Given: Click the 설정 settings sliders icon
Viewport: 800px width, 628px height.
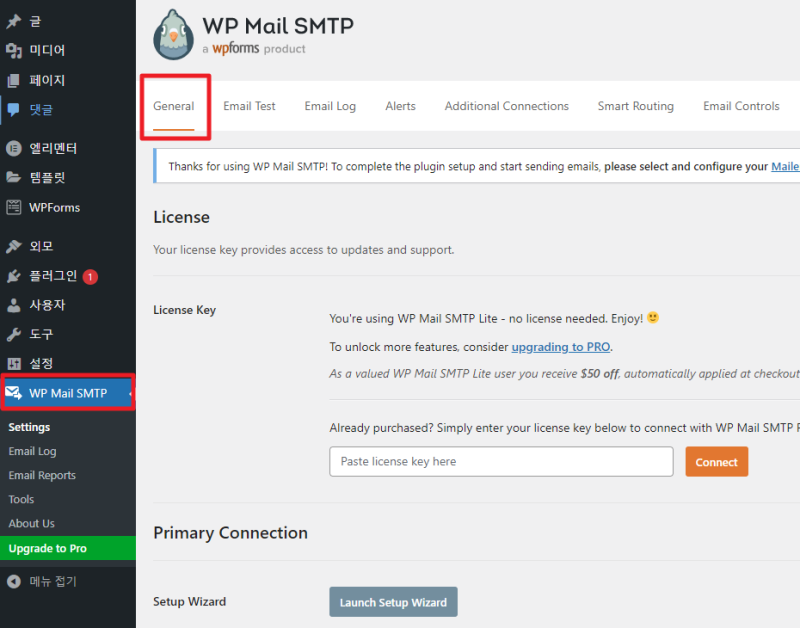Looking at the screenshot, I should (x=14, y=363).
